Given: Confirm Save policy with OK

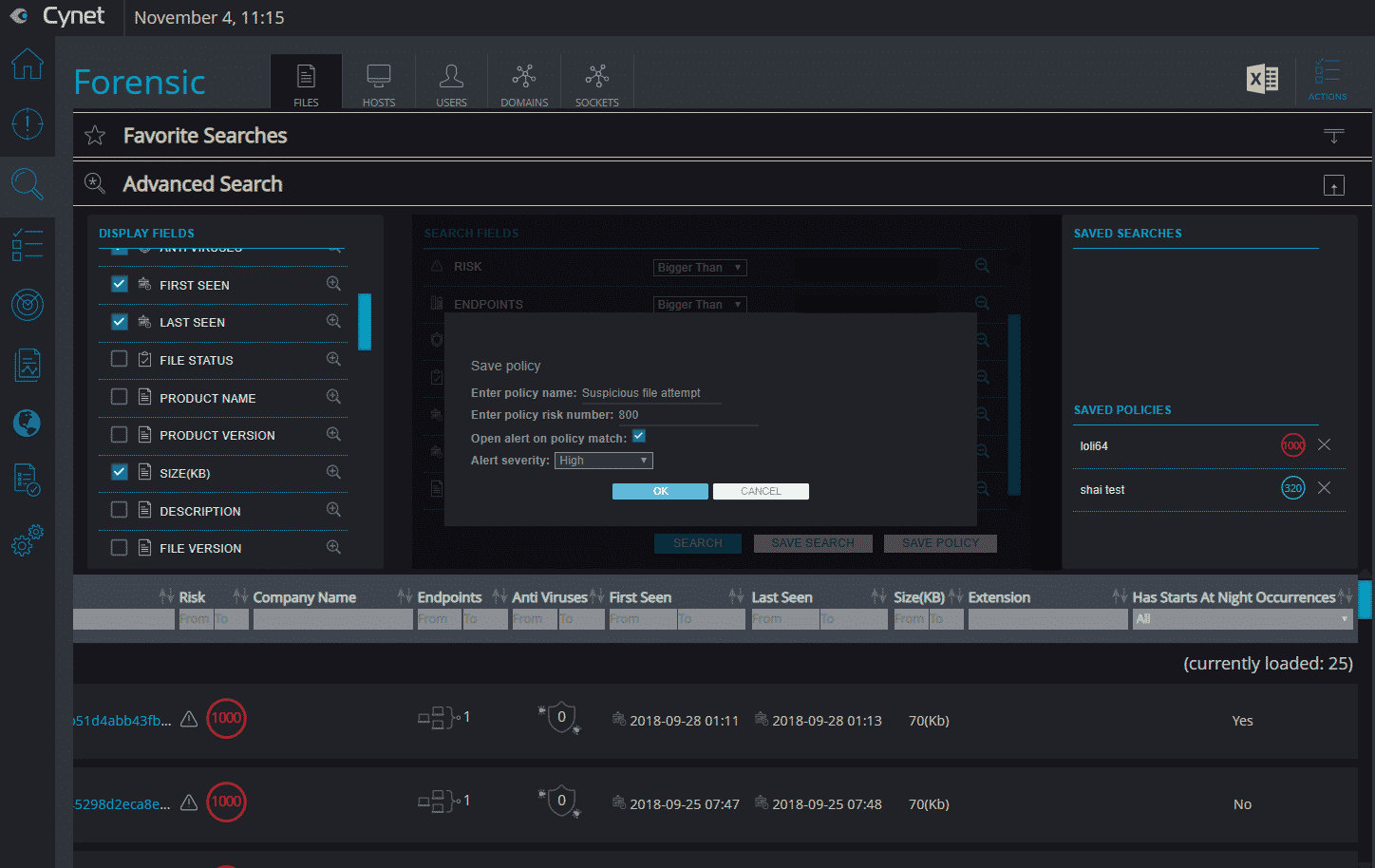Looking at the screenshot, I should tap(660, 491).
